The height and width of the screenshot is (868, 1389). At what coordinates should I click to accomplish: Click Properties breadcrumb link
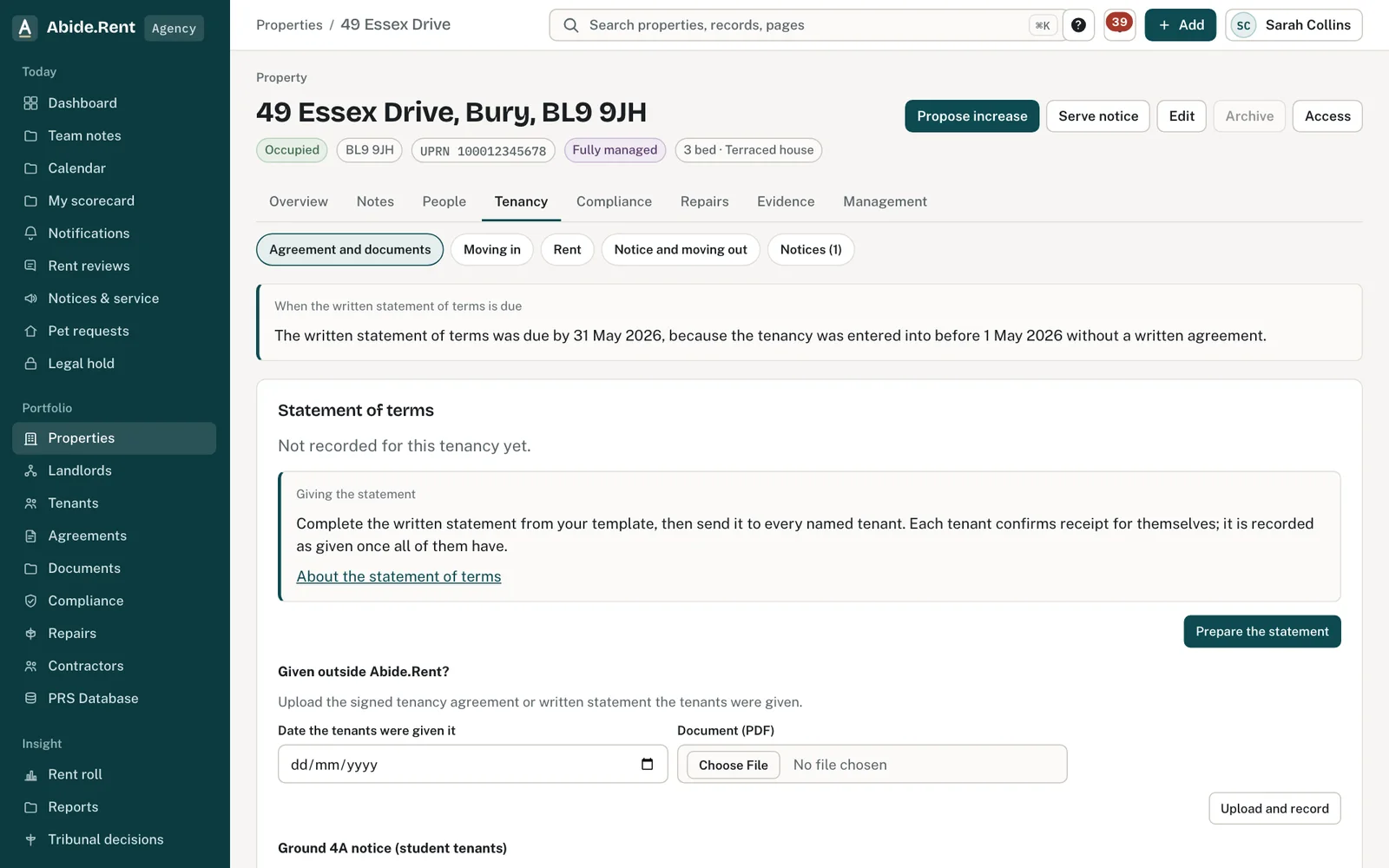[289, 25]
